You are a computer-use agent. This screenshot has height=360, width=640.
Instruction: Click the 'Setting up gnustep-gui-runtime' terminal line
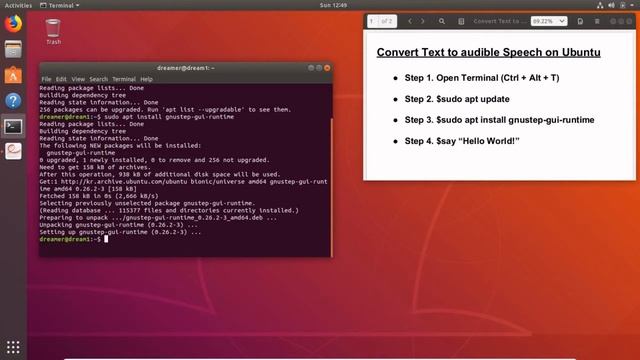(120, 232)
